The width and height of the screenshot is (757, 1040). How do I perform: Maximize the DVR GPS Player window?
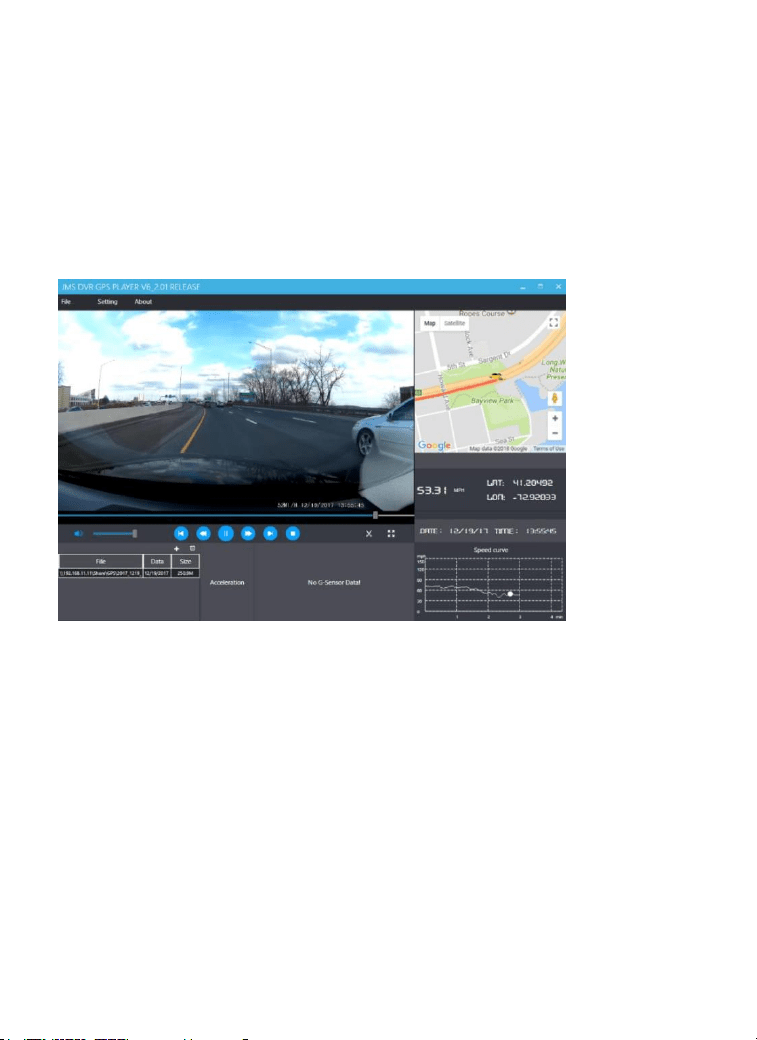pyautogui.click(x=540, y=287)
